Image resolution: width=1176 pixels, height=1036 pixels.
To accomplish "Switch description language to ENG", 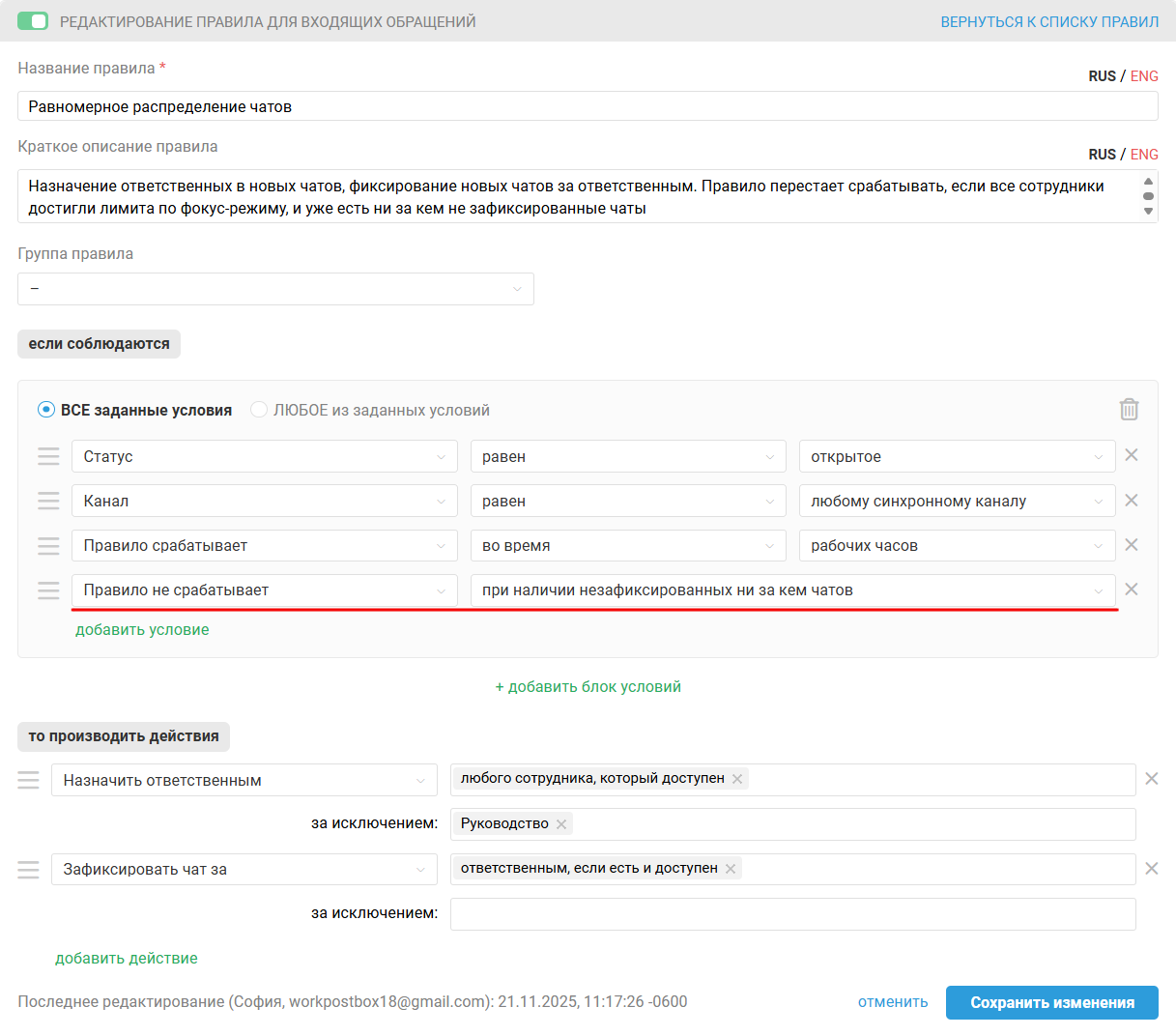I will [x=1144, y=155].
